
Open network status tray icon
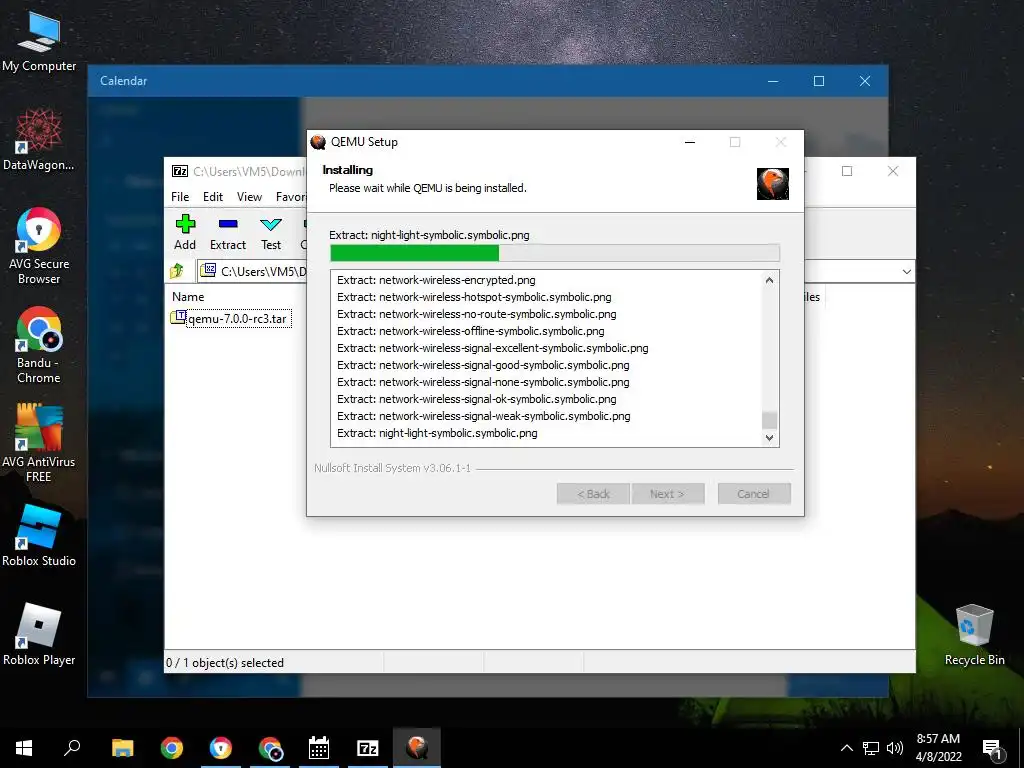point(871,748)
